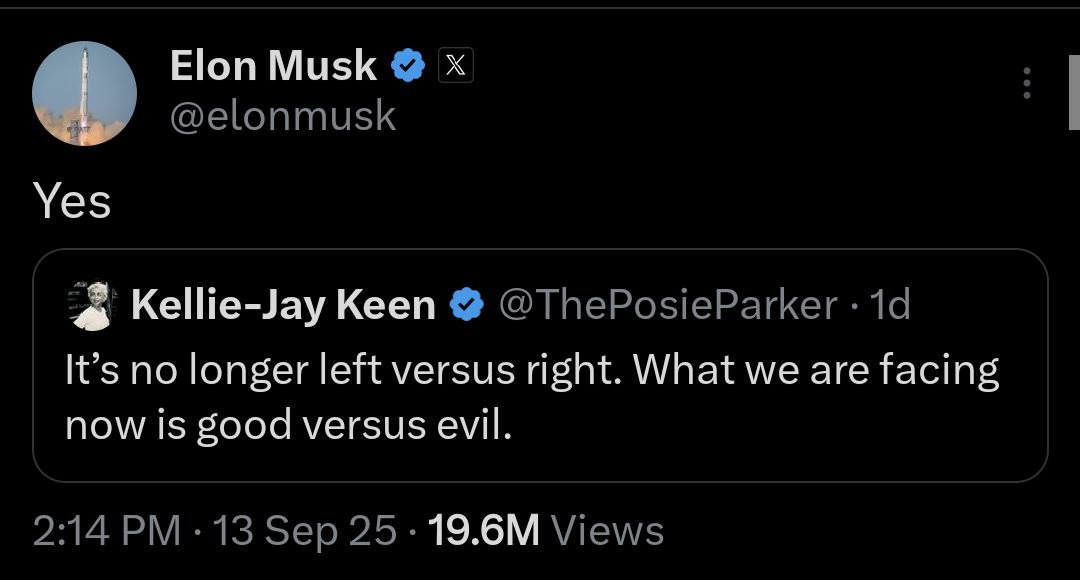Click "now is good versus evil" line
The image size is (1080, 580).
[289, 425]
